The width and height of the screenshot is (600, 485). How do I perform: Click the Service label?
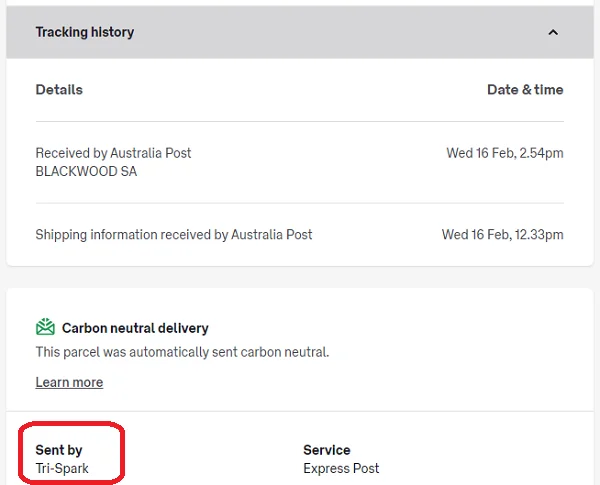click(x=326, y=450)
